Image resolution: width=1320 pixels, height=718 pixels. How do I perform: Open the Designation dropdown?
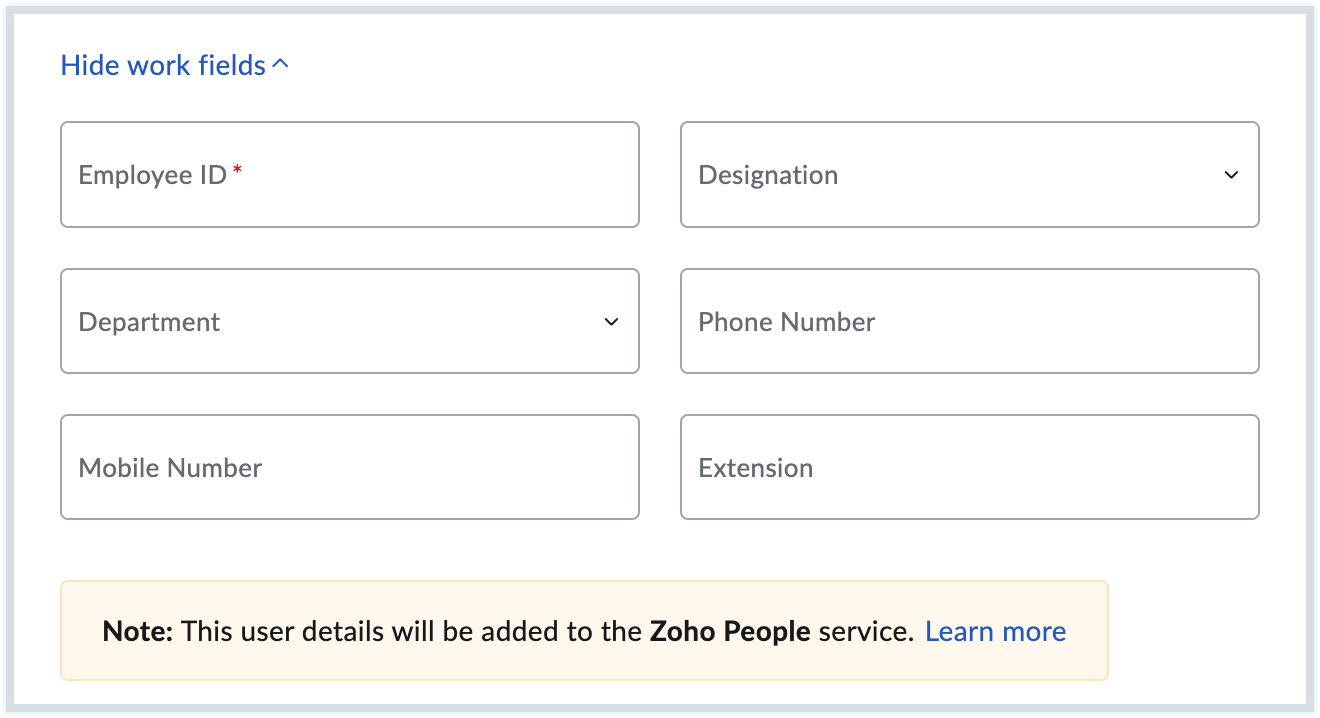coord(968,175)
